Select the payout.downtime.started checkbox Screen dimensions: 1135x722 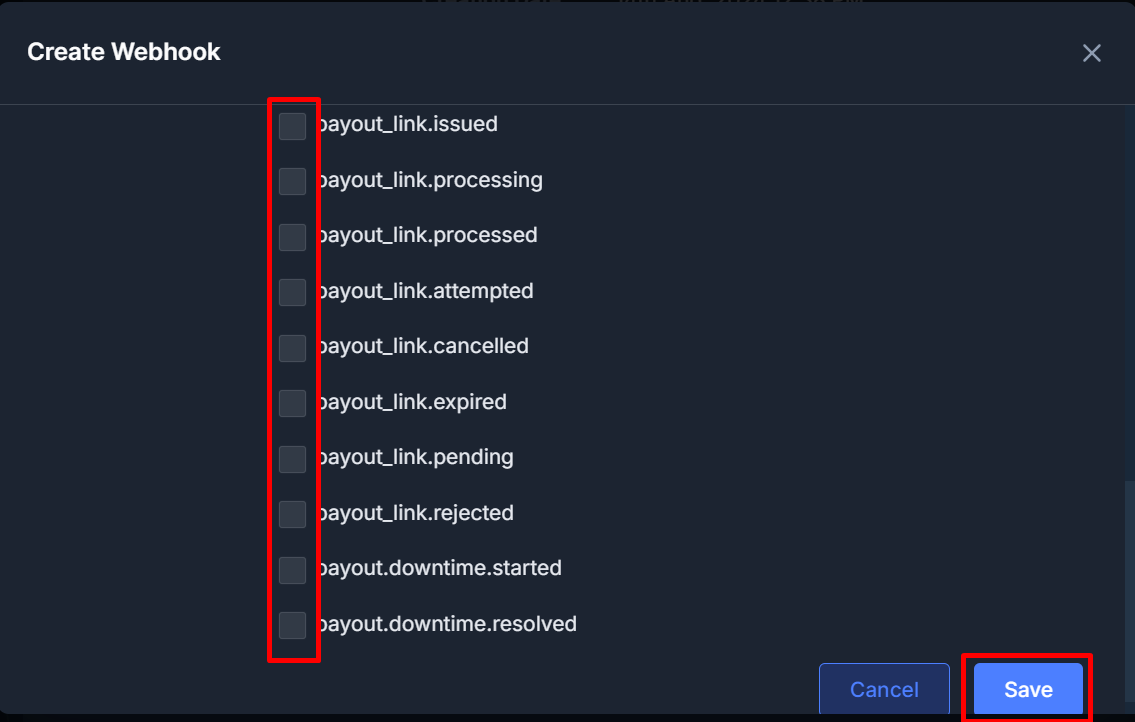292,570
